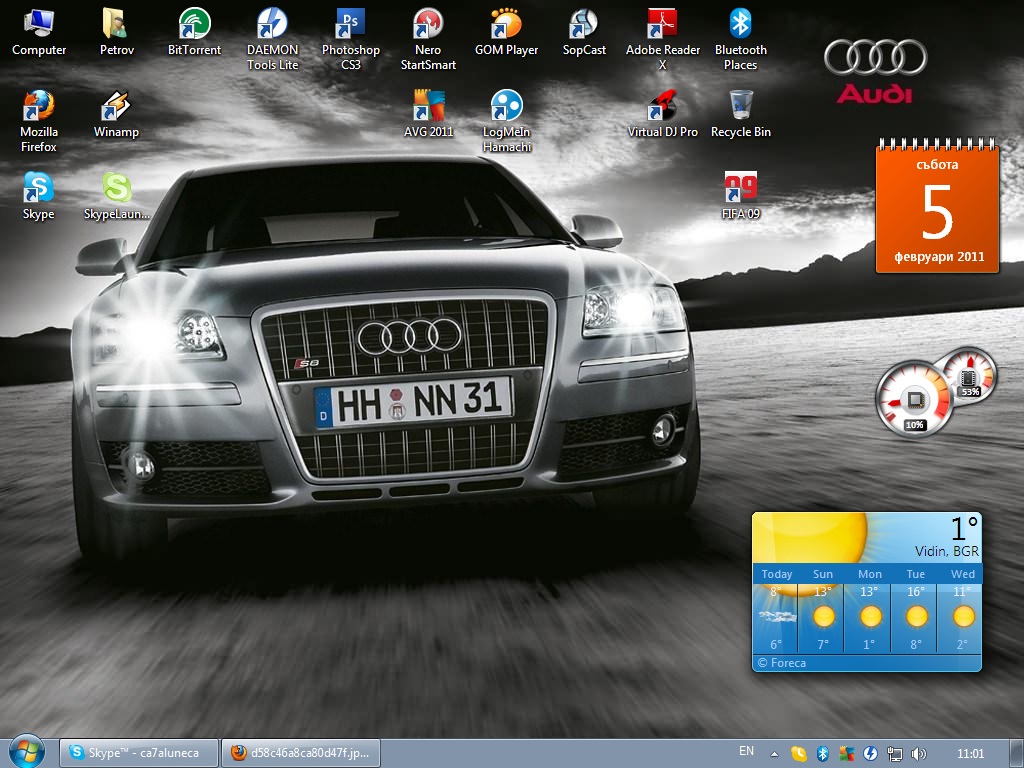This screenshot has height=768, width=1024.
Task: Open the Bluetooth icon in the system tray
Action: [823, 754]
